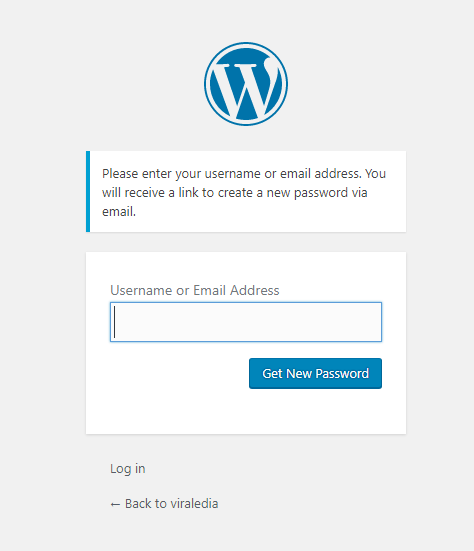Click the blue outer ring of the logo
474x551 pixels.
(x=246, y=45)
